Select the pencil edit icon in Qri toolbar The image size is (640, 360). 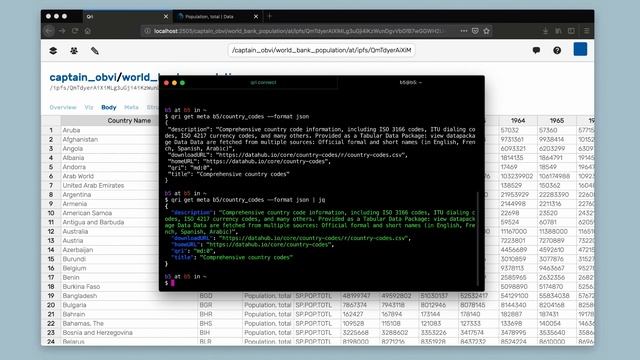[x=95, y=51]
